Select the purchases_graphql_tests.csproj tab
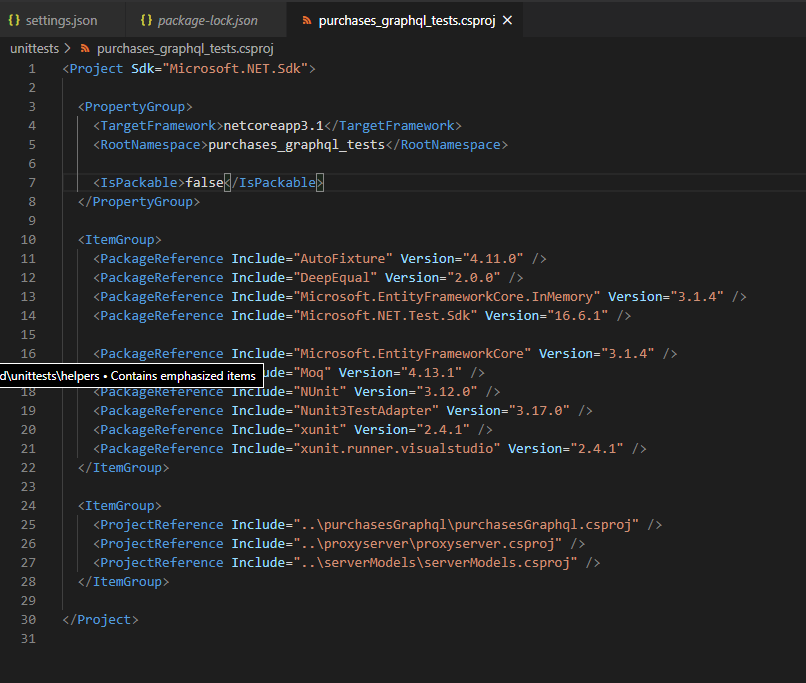 tap(407, 21)
